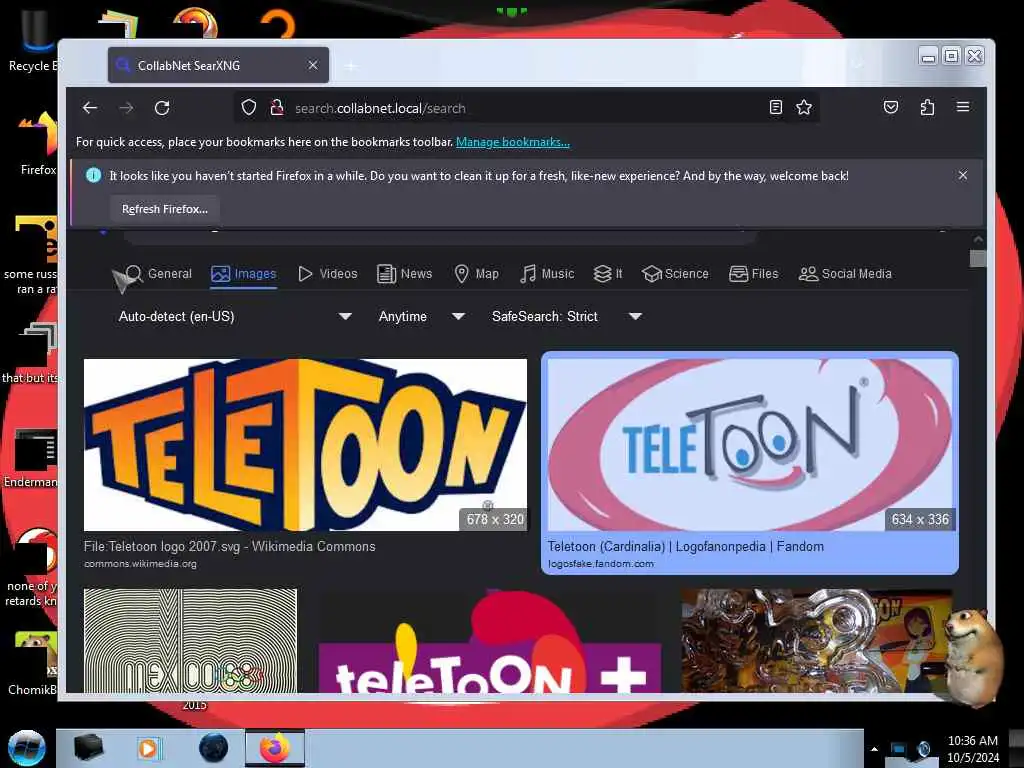1024x768 pixels.
Task: Open the Teletoon 2007 logo image result
Action: pyautogui.click(x=305, y=445)
